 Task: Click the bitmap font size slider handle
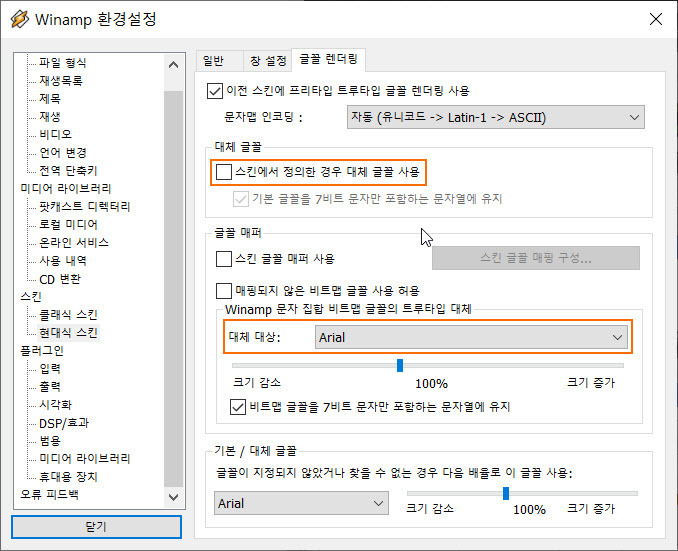(400, 365)
